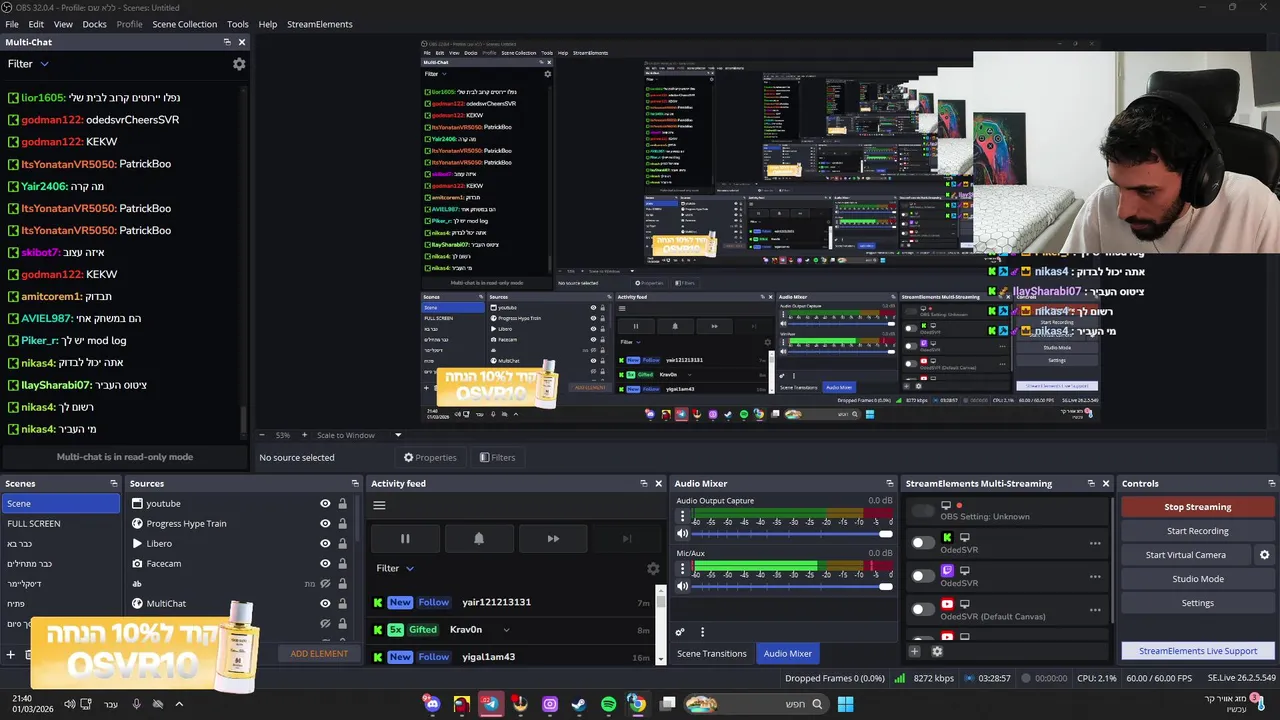Open Windows Start menu
1280x720 pixels.
click(x=845, y=704)
